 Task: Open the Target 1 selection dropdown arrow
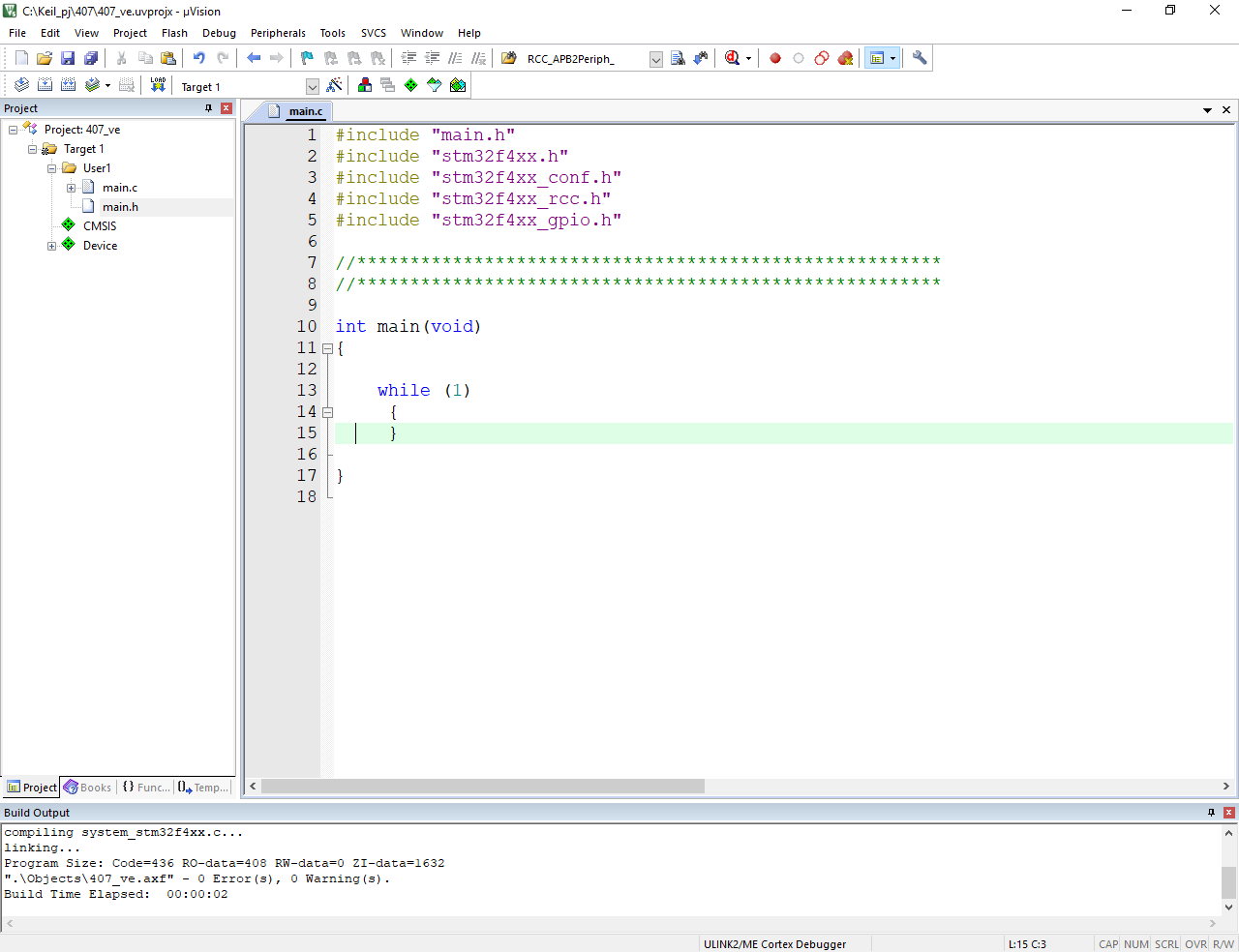(312, 86)
